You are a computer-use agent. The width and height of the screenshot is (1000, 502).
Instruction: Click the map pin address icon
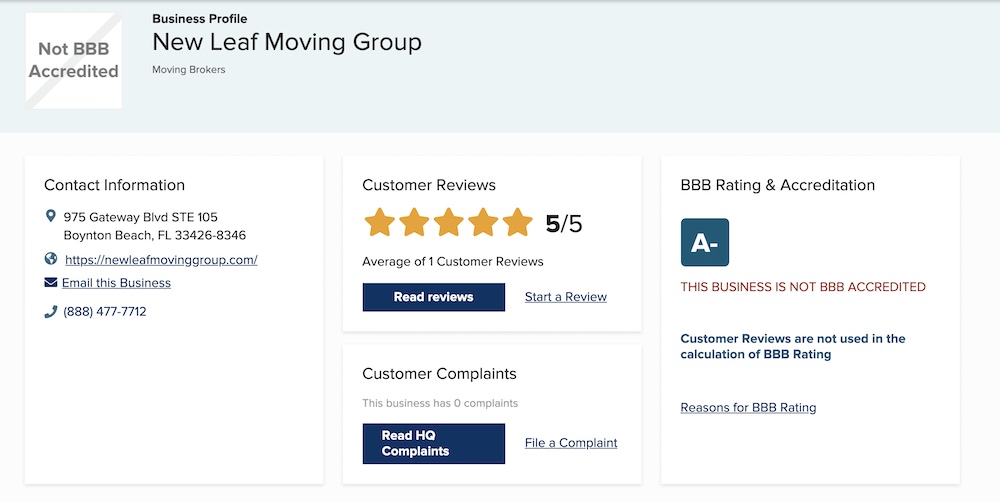[50, 216]
